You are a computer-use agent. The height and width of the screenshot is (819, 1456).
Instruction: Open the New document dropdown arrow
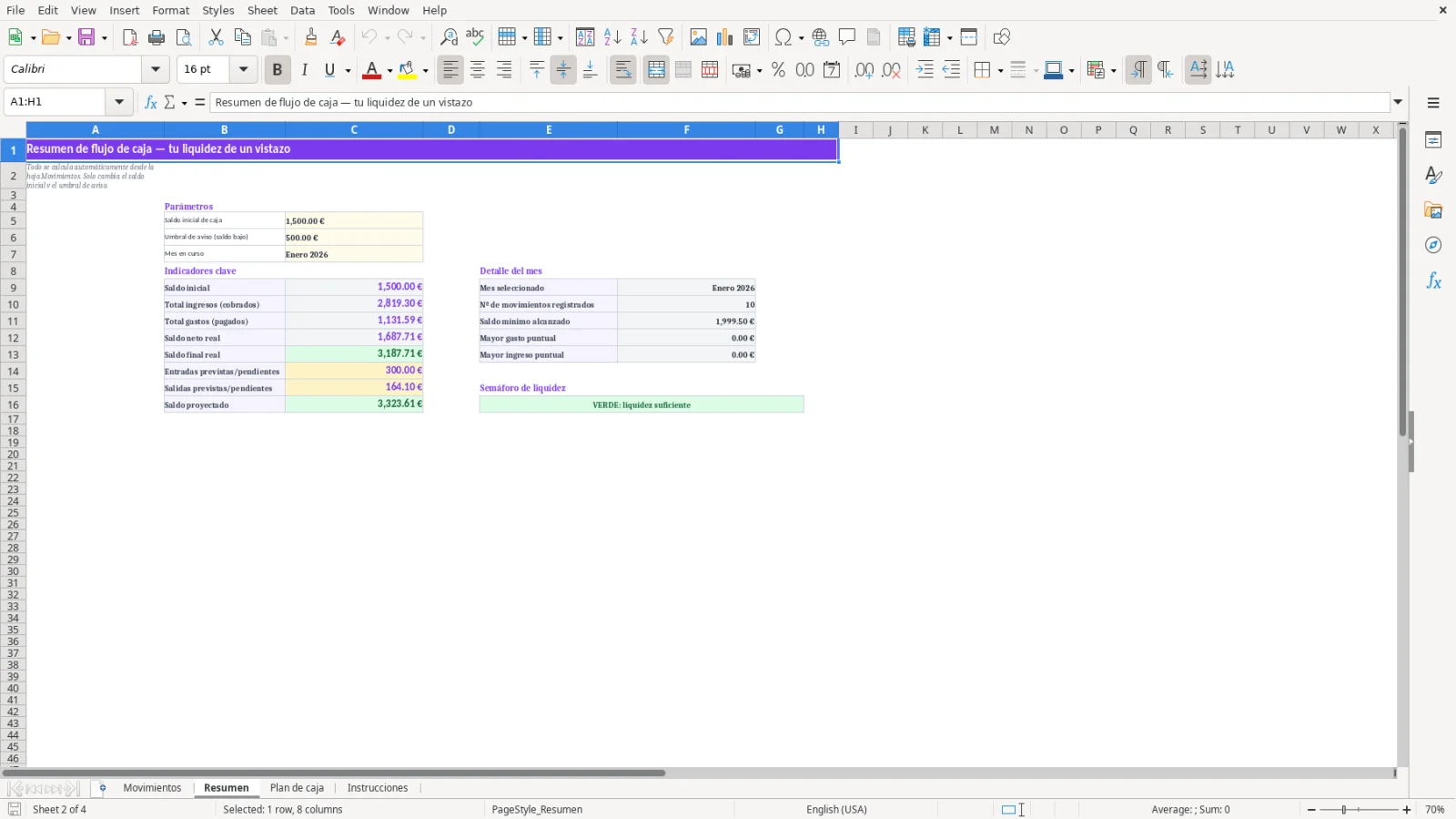tap(33, 38)
